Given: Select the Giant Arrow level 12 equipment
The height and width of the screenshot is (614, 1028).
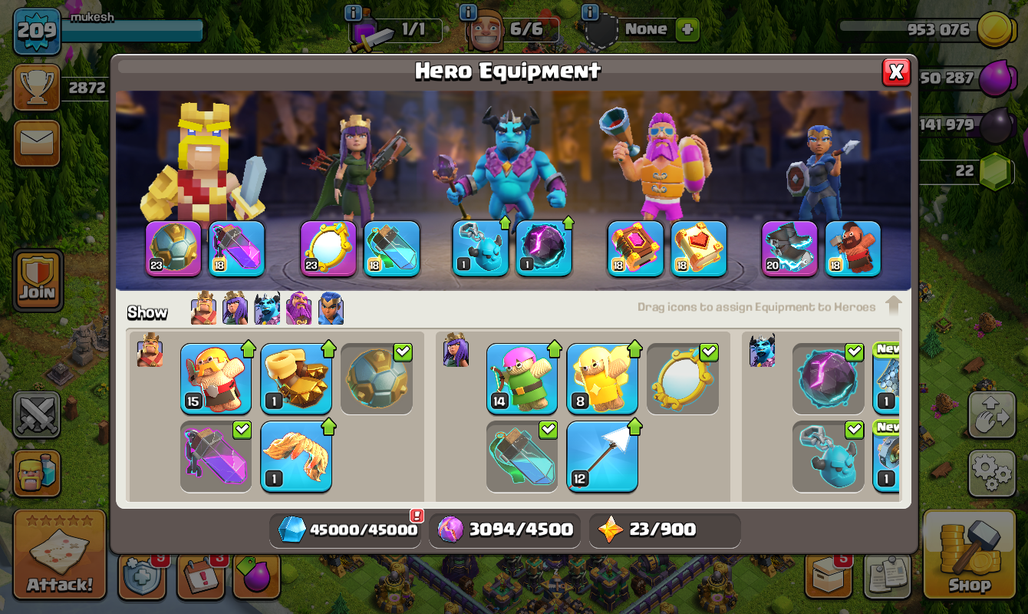Looking at the screenshot, I should pyautogui.click(x=602, y=457).
